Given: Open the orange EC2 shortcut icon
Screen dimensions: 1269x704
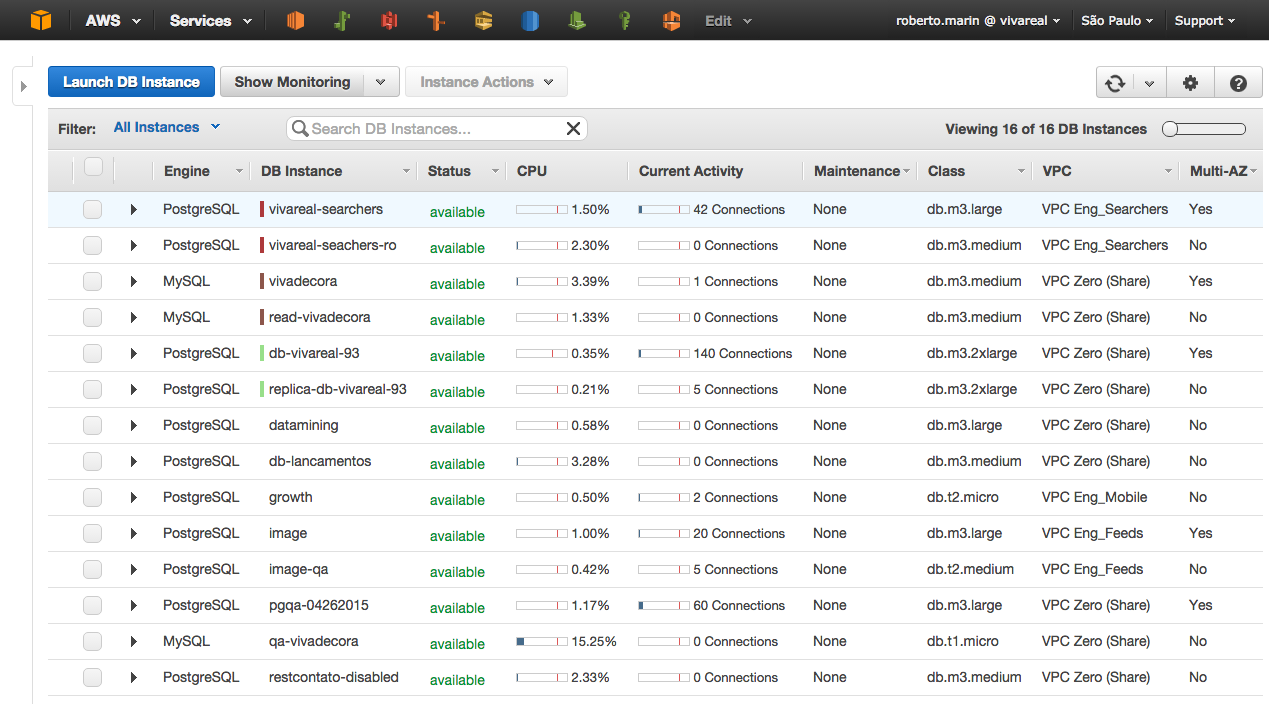Looking at the screenshot, I should click(295, 20).
